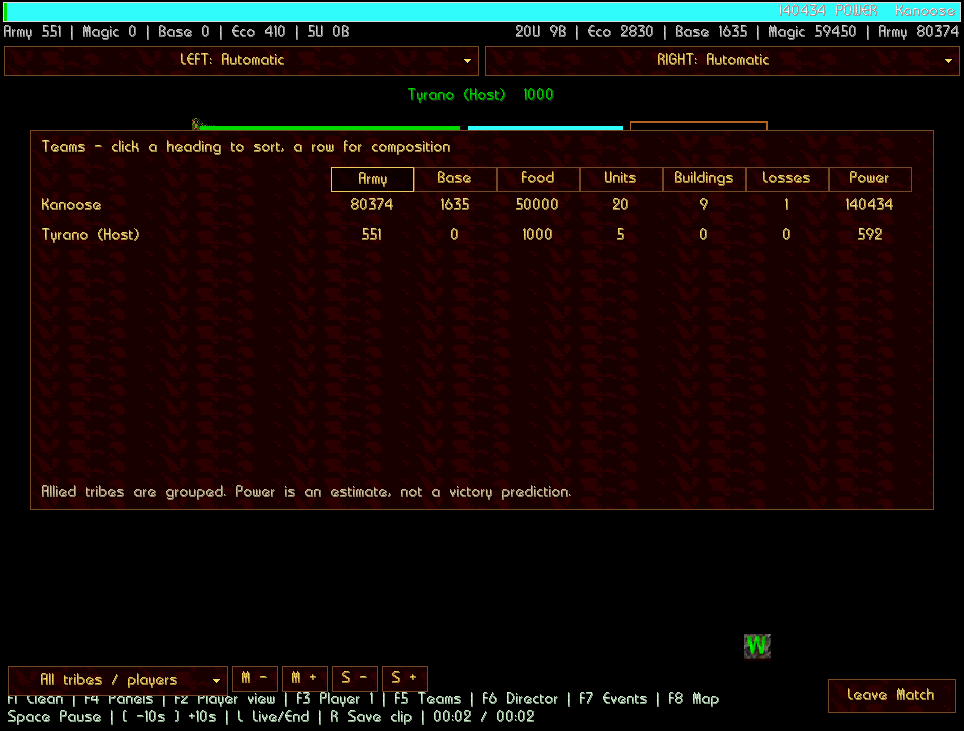Click Eco 410 in the left stats bar
This screenshot has height=731, width=964.
click(x=258, y=32)
